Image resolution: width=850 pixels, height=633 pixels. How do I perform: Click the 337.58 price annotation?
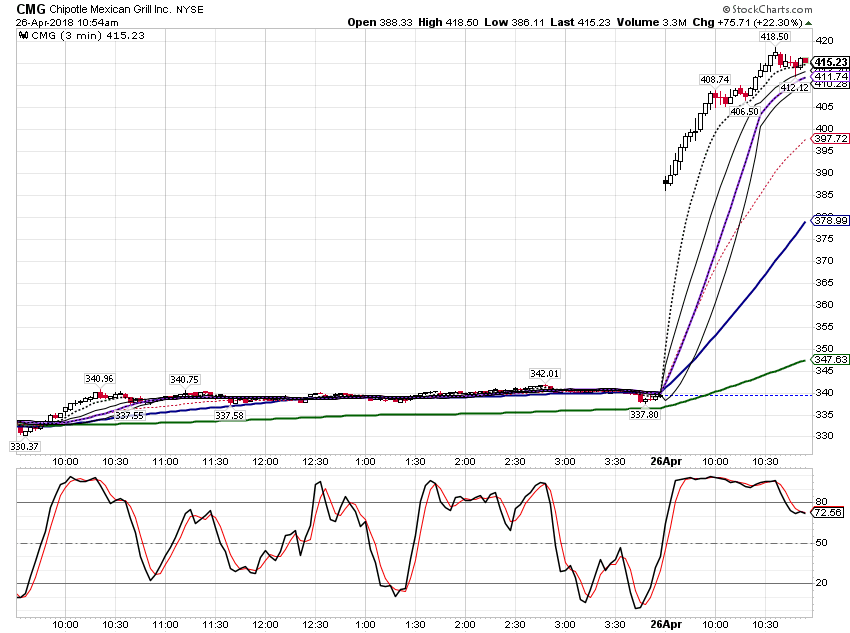tap(229, 416)
